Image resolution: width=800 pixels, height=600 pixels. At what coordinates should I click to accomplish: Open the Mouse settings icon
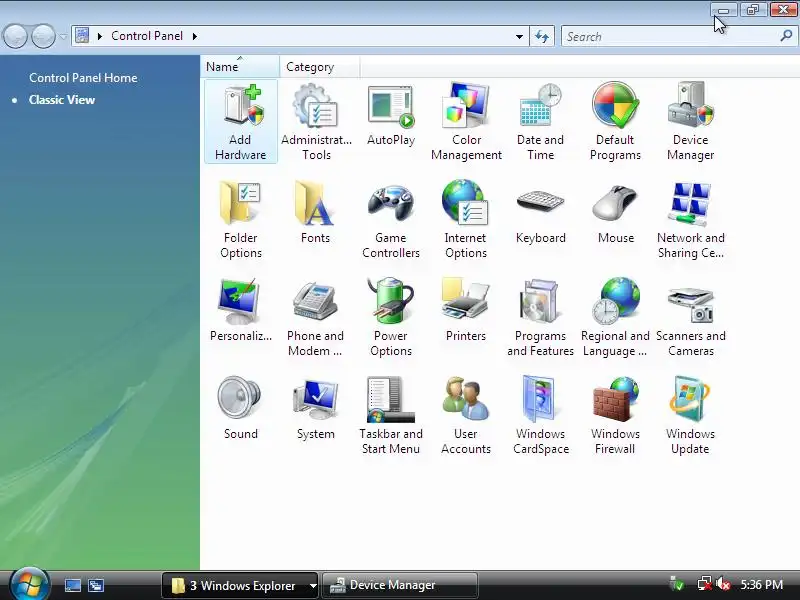click(x=616, y=213)
